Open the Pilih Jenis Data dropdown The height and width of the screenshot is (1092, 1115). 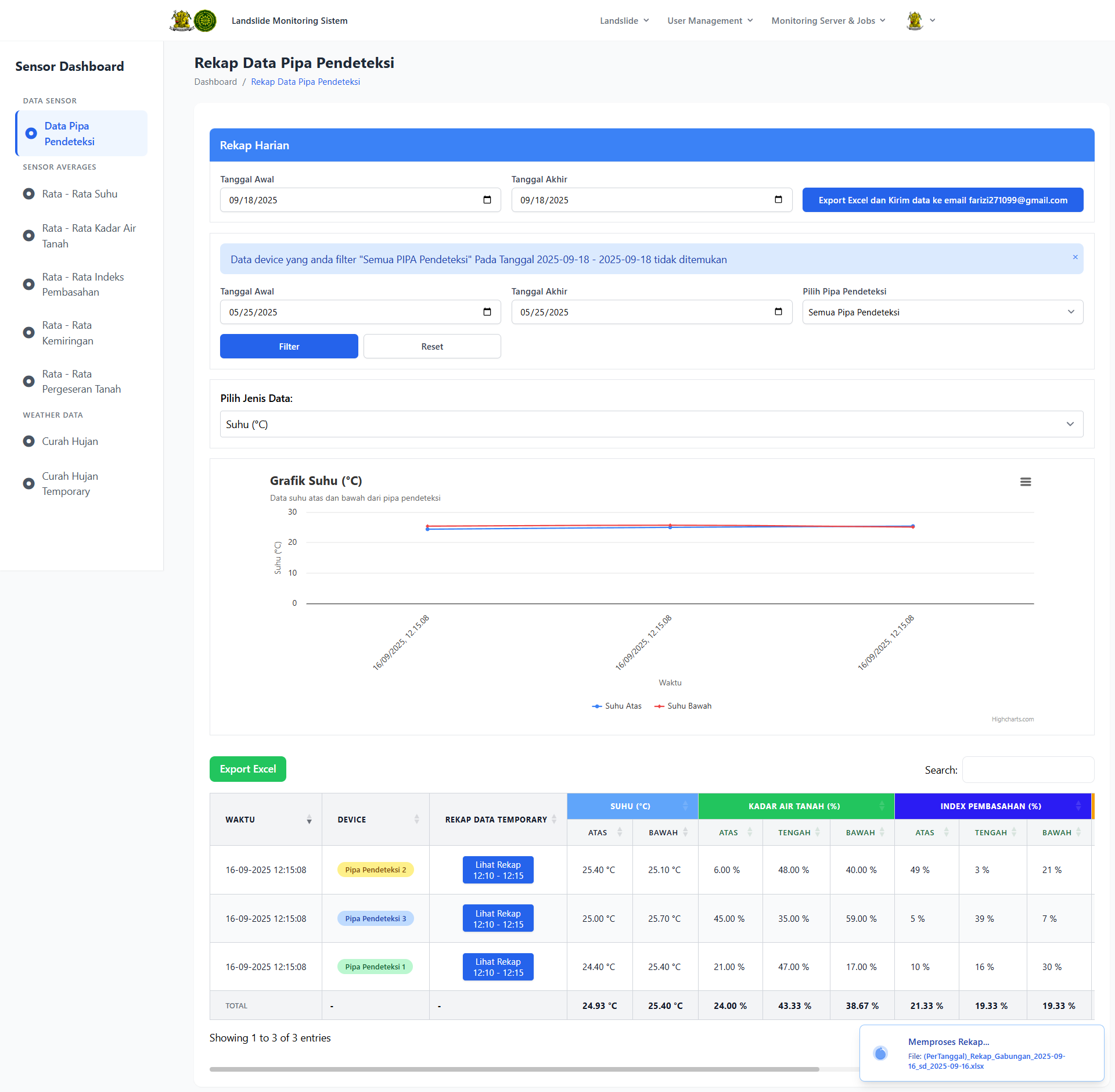651,424
